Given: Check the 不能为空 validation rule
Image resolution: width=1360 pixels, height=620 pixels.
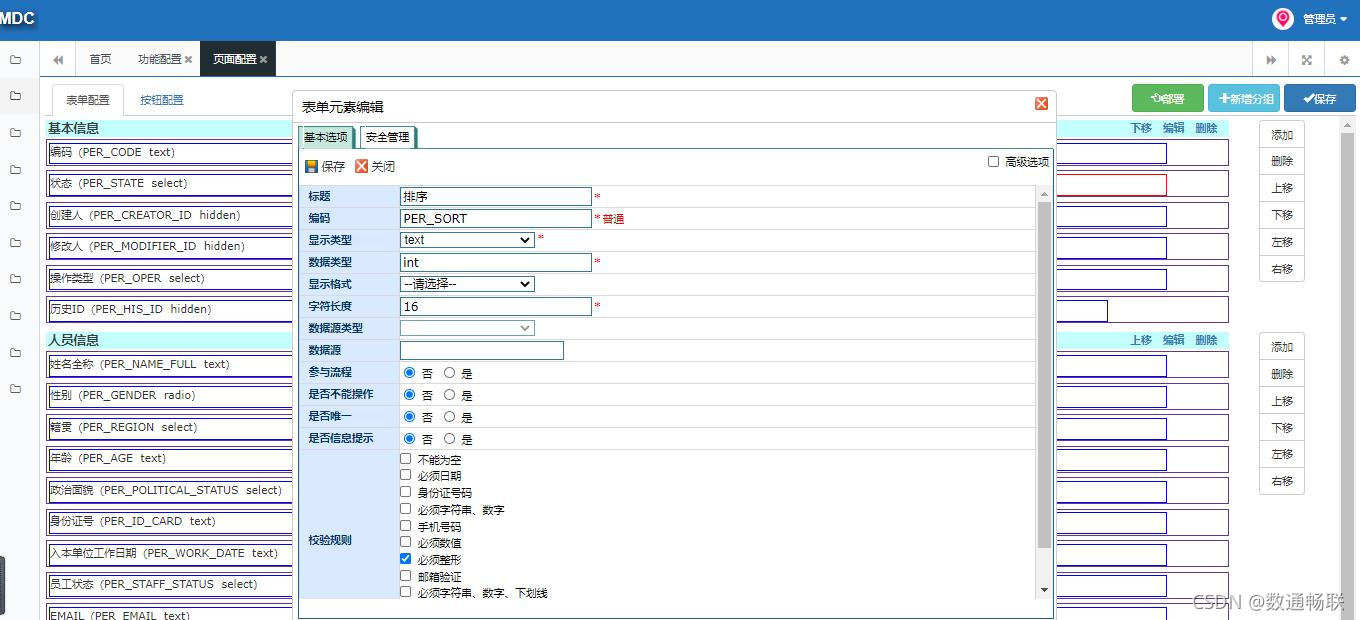Looking at the screenshot, I should (405, 459).
